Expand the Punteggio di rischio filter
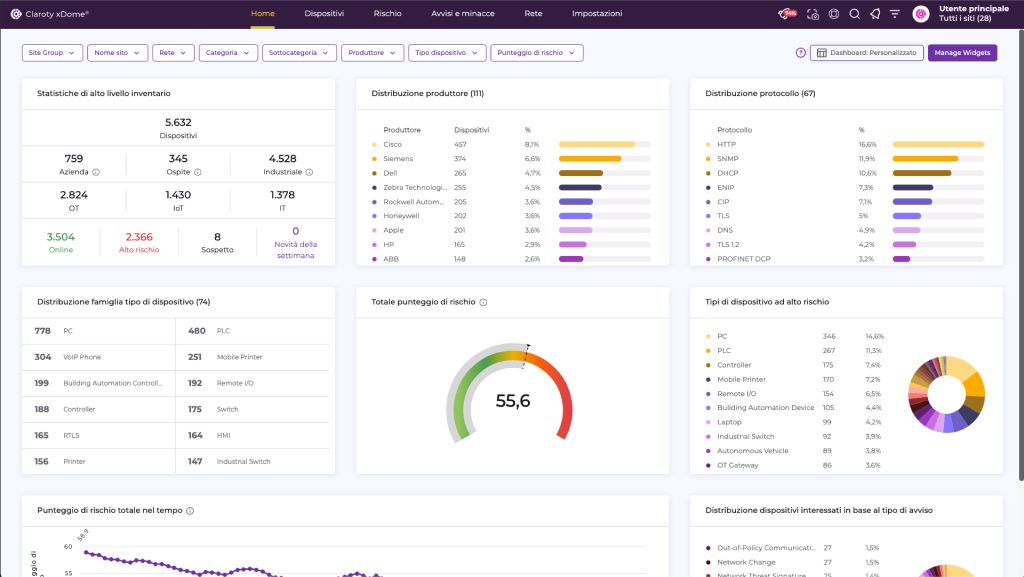This screenshot has height=577, width=1024. (x=536, y=53)
